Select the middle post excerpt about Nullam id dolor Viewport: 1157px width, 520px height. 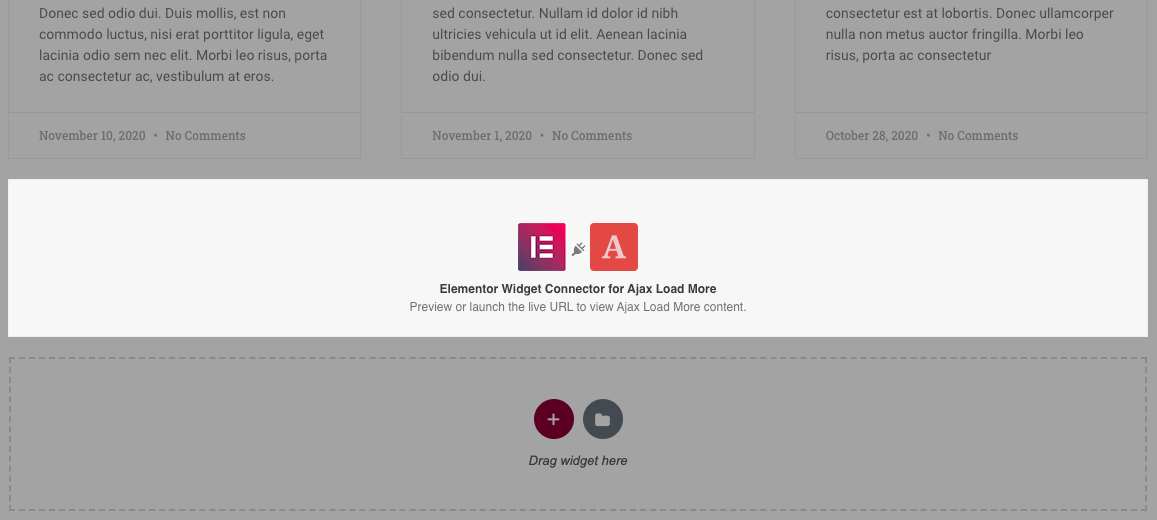(x=568, y=45)
